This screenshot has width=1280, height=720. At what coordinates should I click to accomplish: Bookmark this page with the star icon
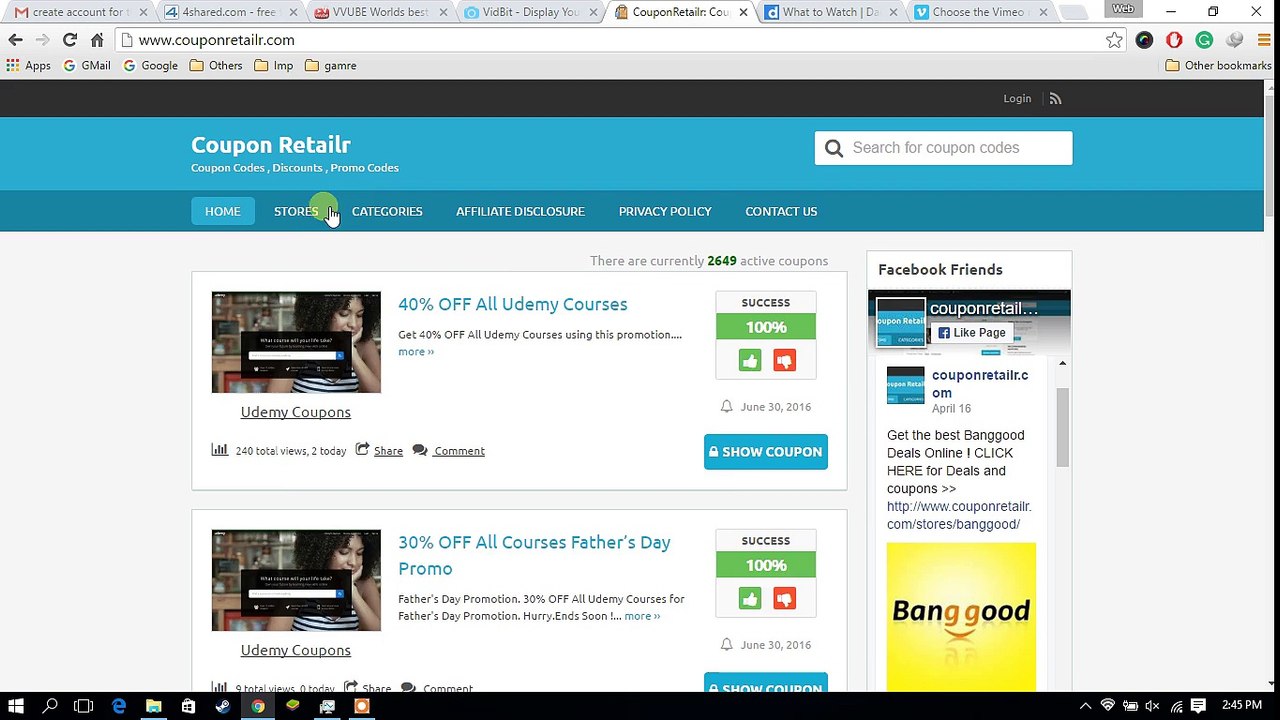click(x=1114, y=40)
